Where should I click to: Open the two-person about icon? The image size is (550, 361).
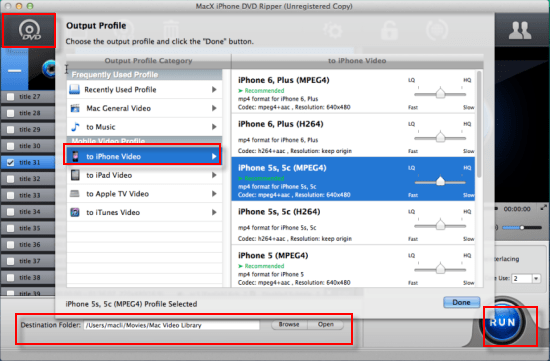pyautogui.click(x=520, y=30)
